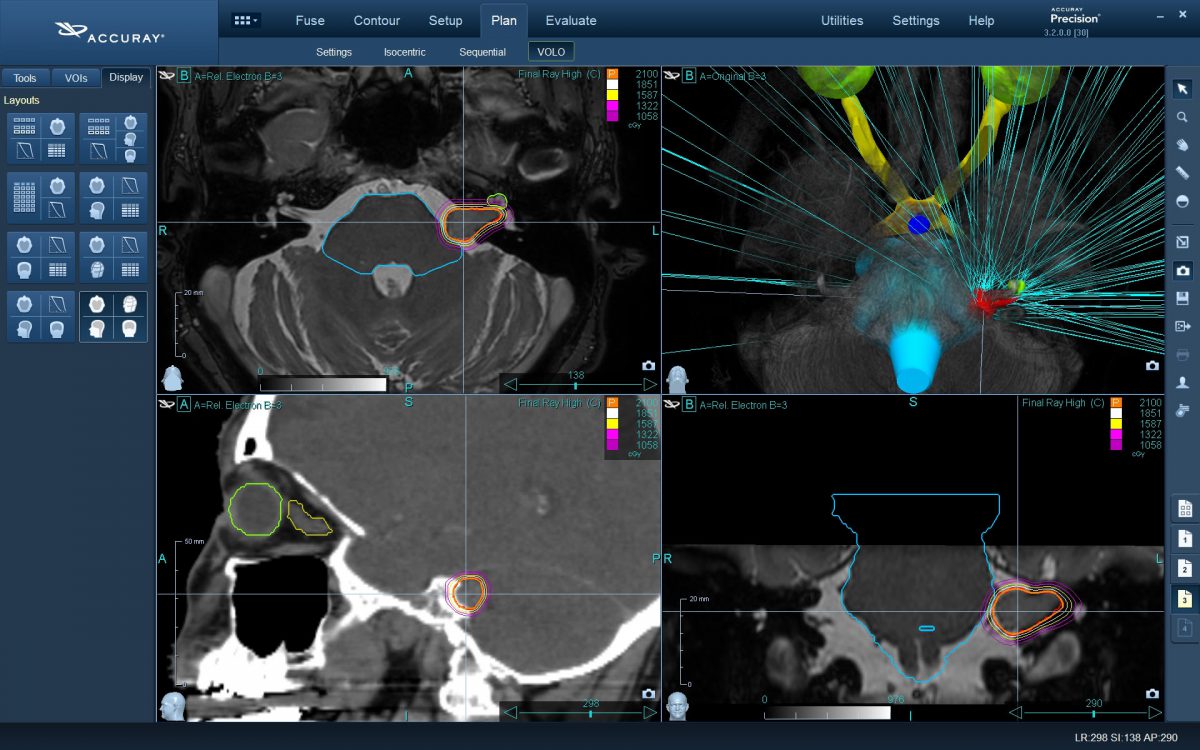Select the hand pan tool

(x=1182, y=145)
